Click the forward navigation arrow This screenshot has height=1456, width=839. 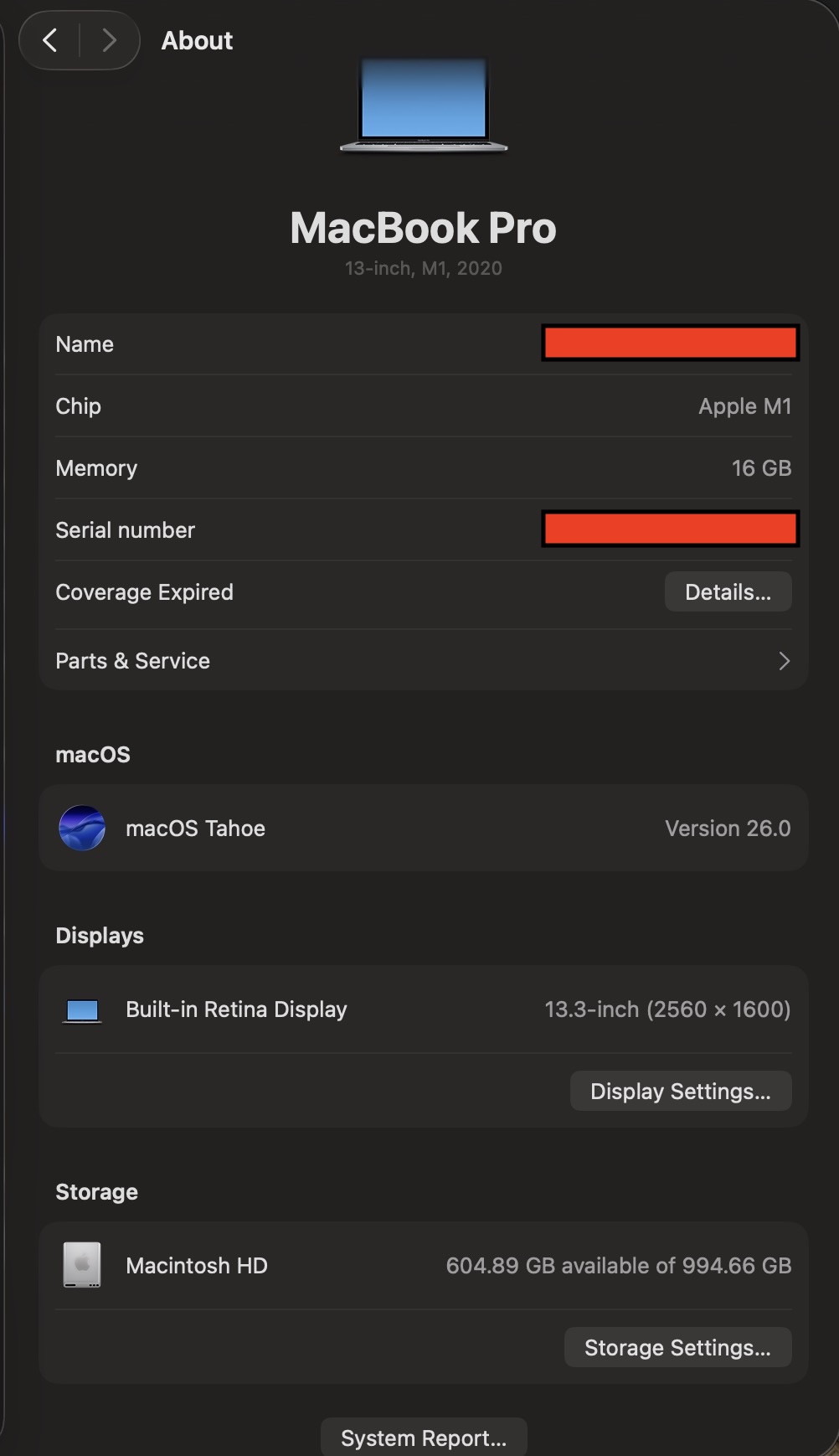pos(109,40)
